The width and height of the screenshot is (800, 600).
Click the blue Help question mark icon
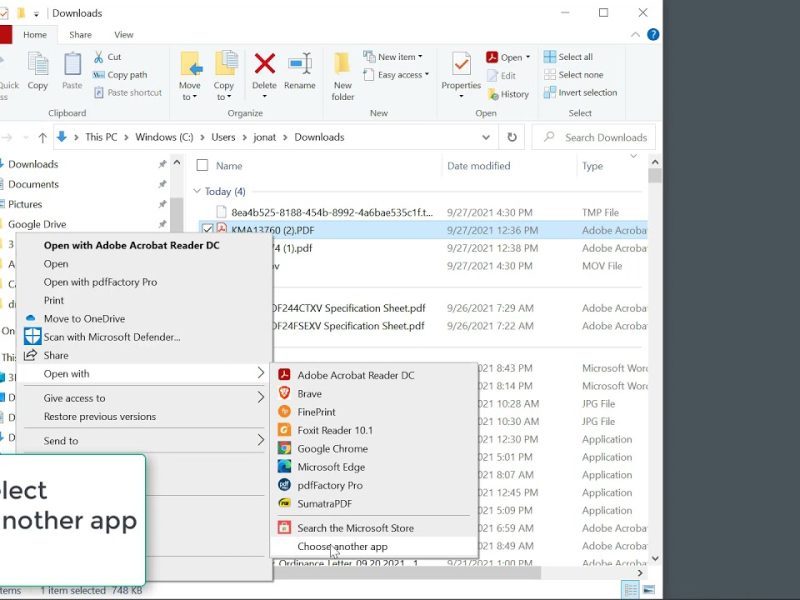[653, 34]
